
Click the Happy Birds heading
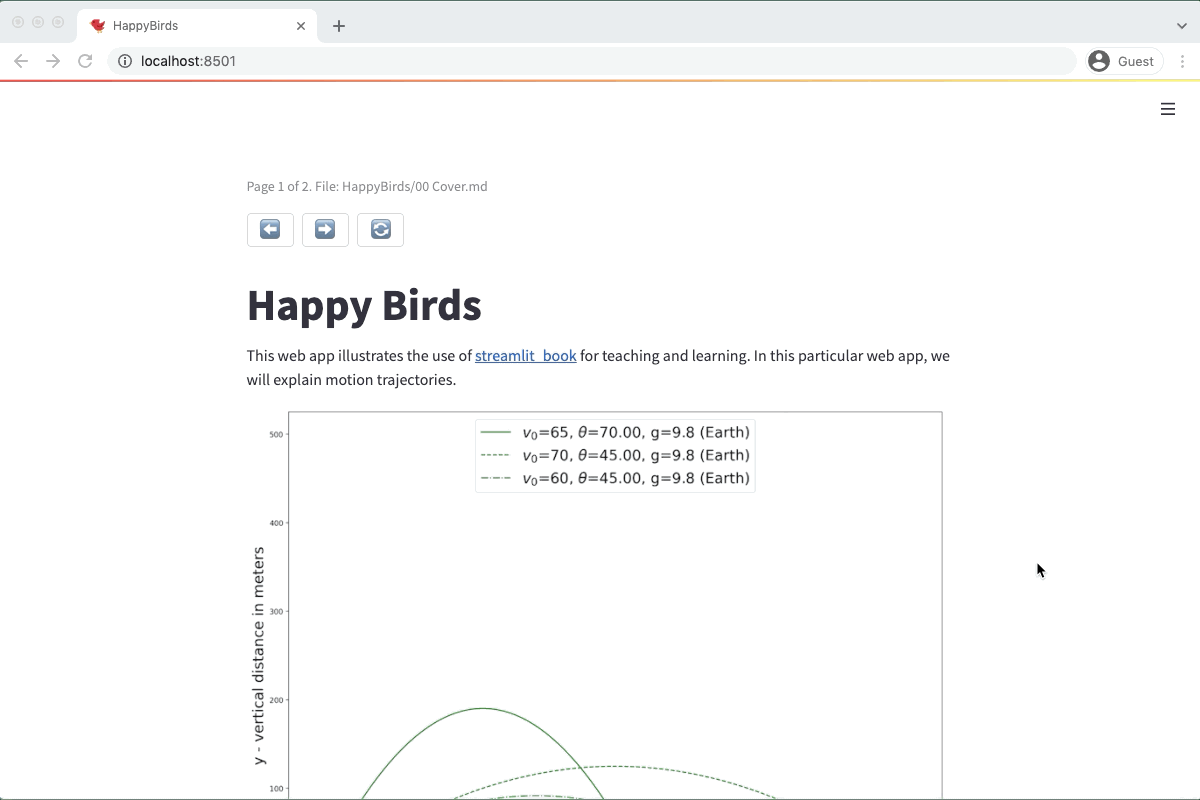pos(364,305)
